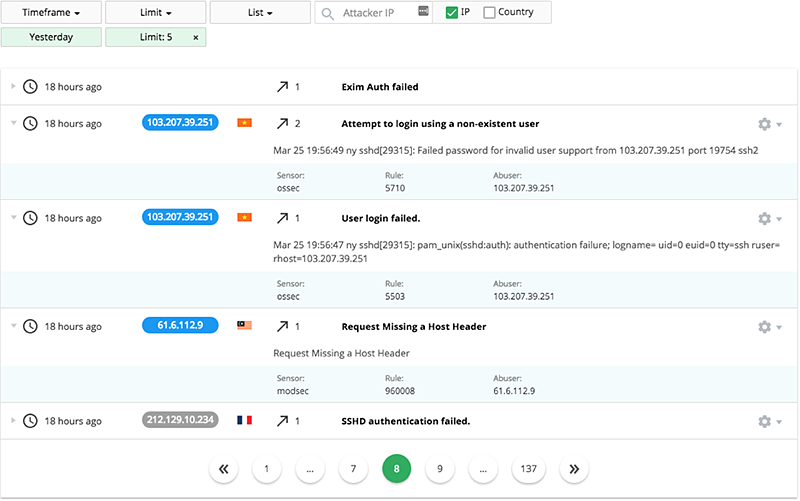Open gear settings for non-existent user event

(765, 124)
